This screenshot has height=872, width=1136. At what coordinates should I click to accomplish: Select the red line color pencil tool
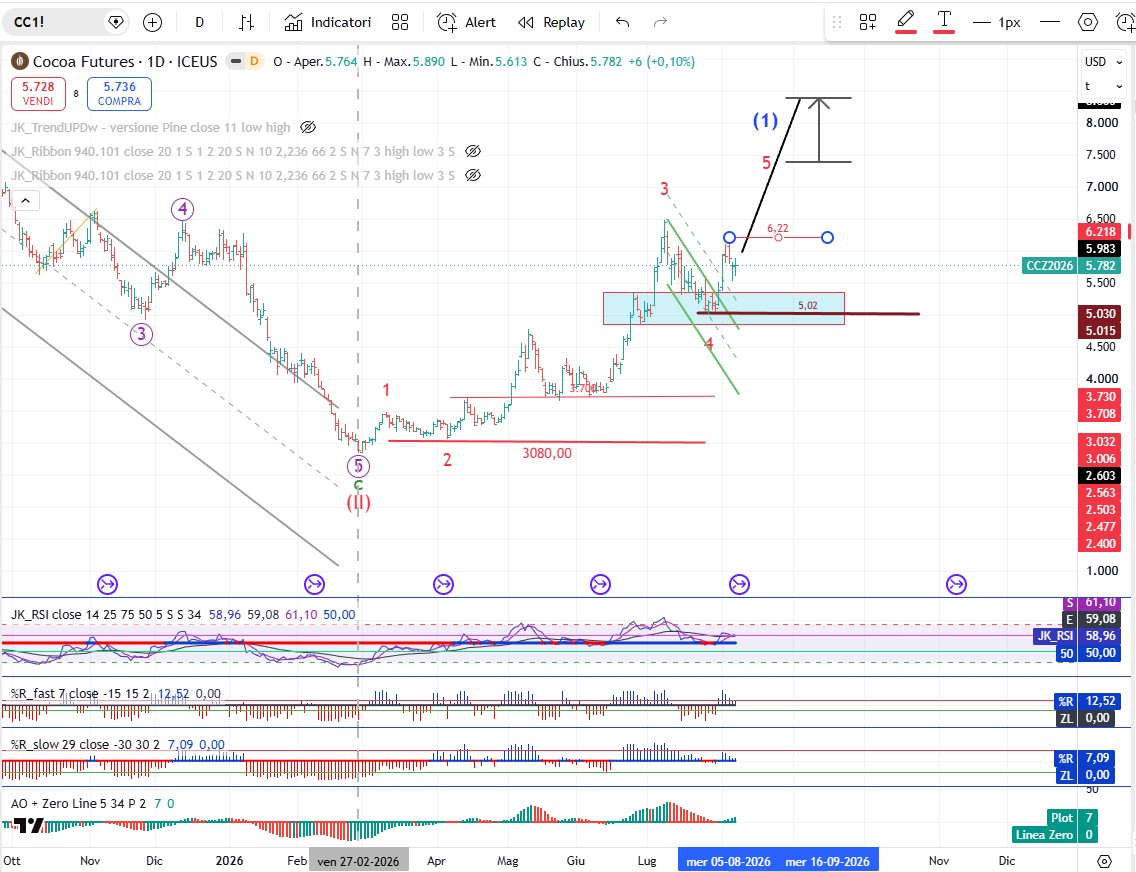pos(906,22)
